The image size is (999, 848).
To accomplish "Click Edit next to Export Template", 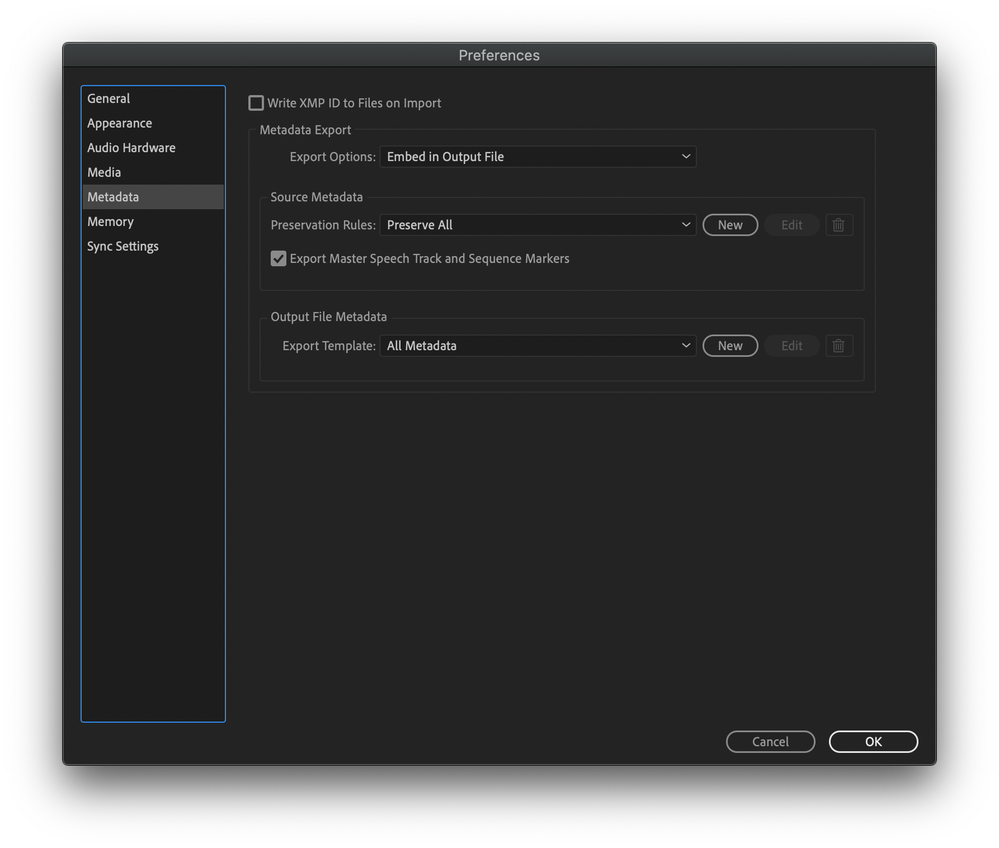I will point(792,346).
